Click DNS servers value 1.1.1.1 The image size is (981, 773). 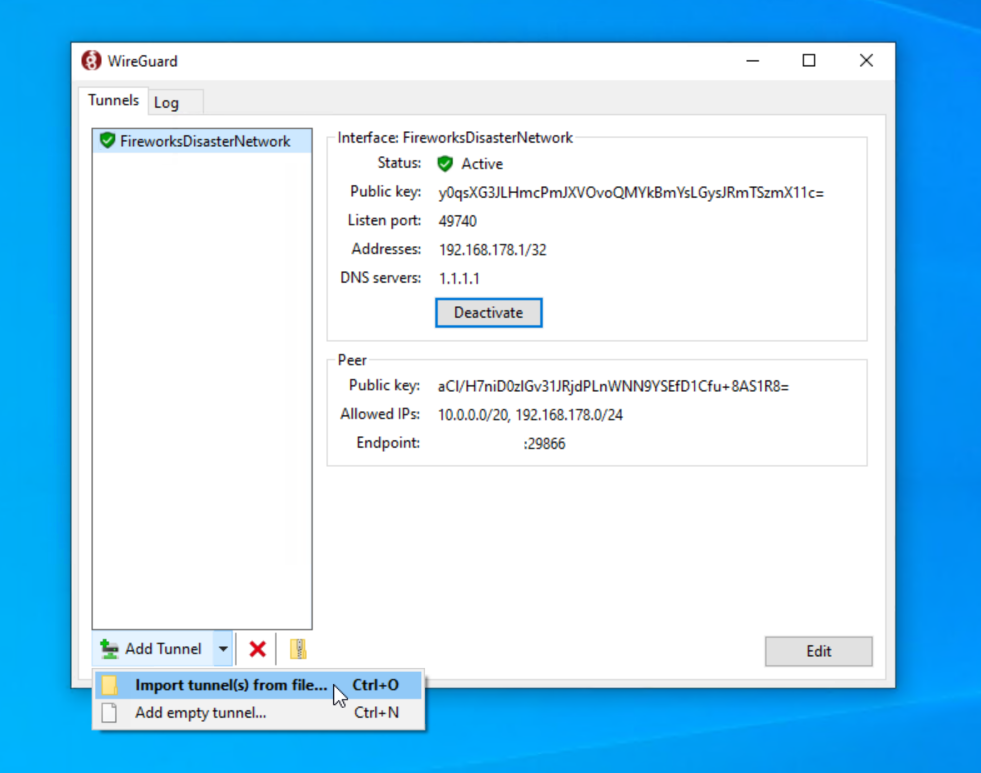(x=459, y=278)
